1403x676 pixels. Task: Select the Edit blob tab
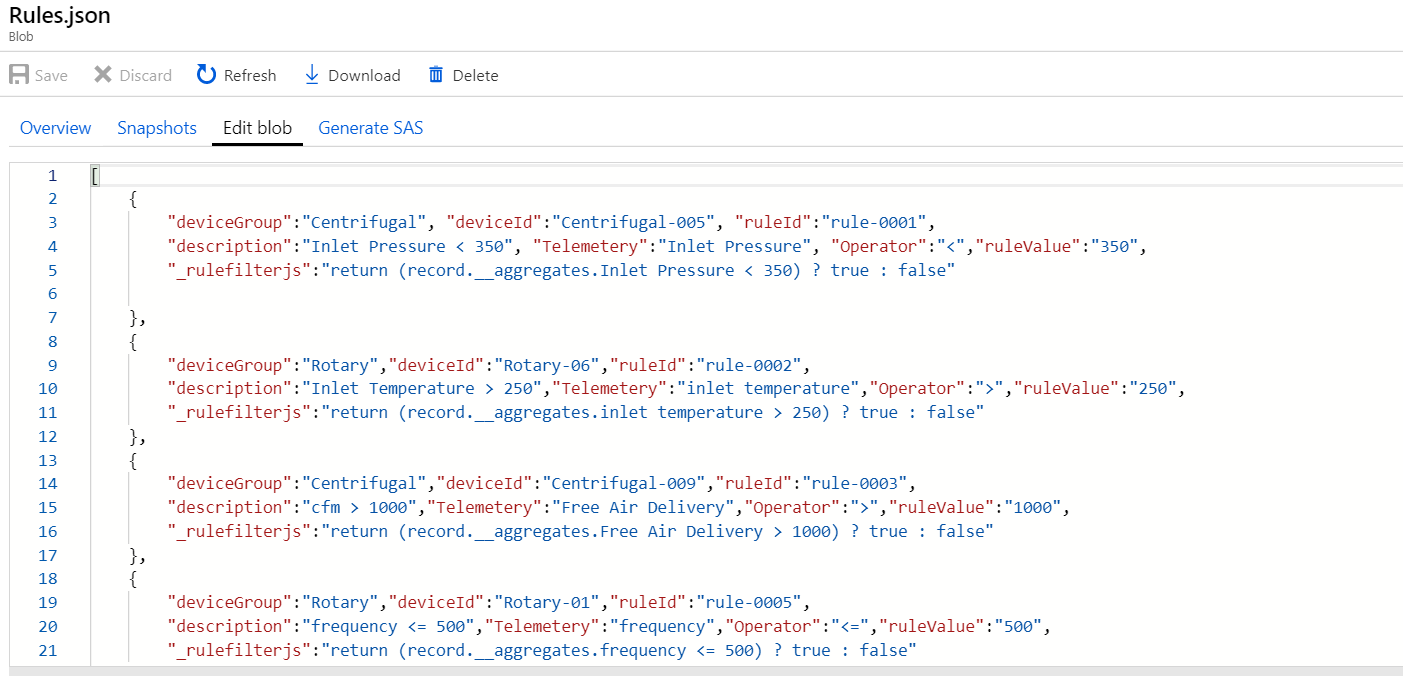(x=257, y=128)
